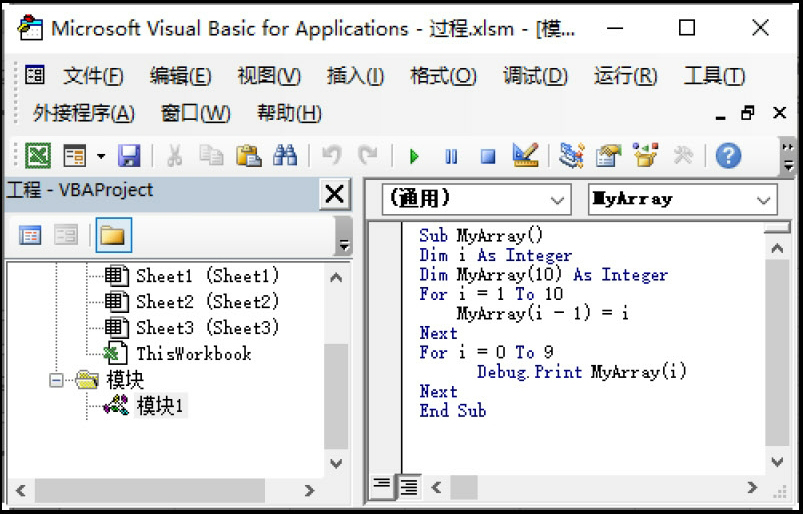Screen dimensions: 803x514
Task: Open the 调试(D) menu
Action: click(x=535, y=77)
